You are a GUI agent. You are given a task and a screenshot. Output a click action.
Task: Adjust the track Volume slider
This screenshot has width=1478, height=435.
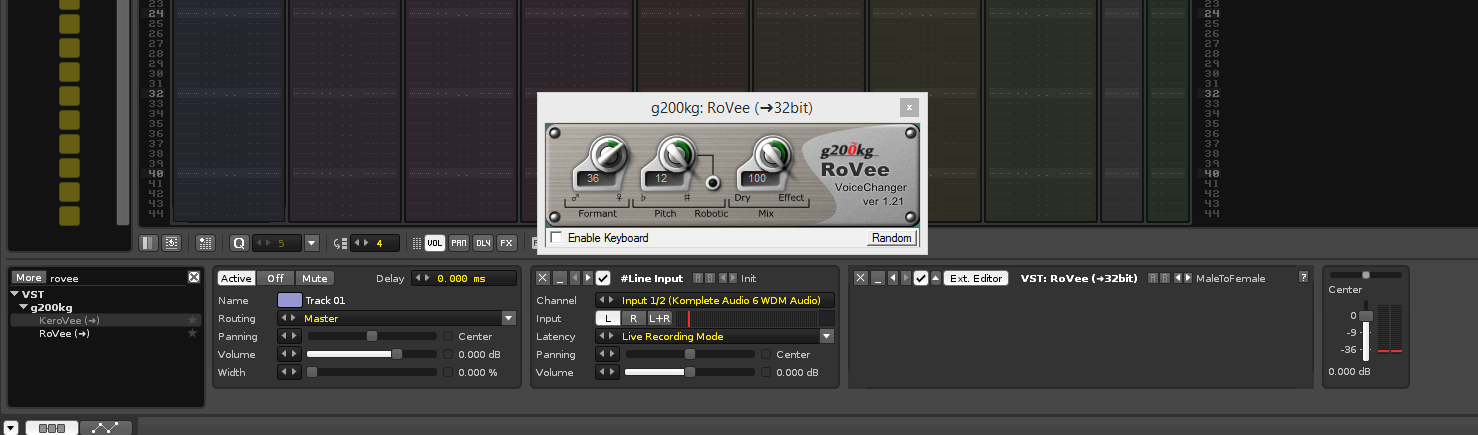372,354
